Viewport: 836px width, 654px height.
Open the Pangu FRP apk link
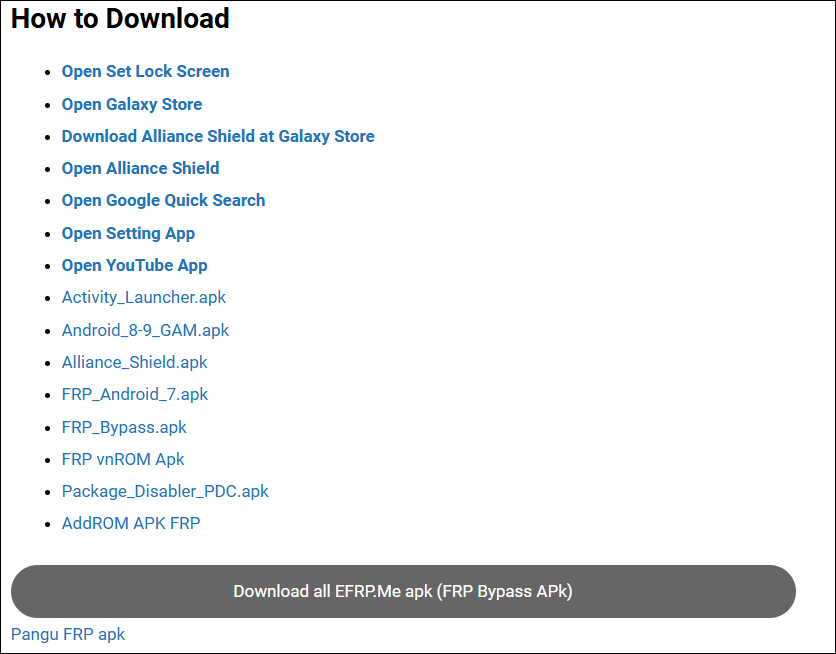pos(68,634)
